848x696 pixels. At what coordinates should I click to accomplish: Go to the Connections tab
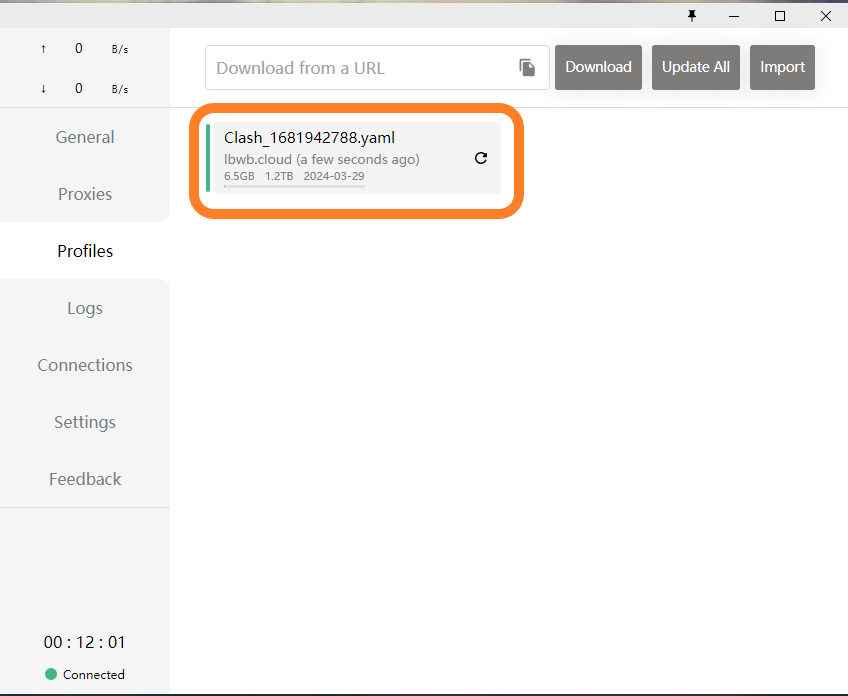pyautogui.click(x=85, y=365)
